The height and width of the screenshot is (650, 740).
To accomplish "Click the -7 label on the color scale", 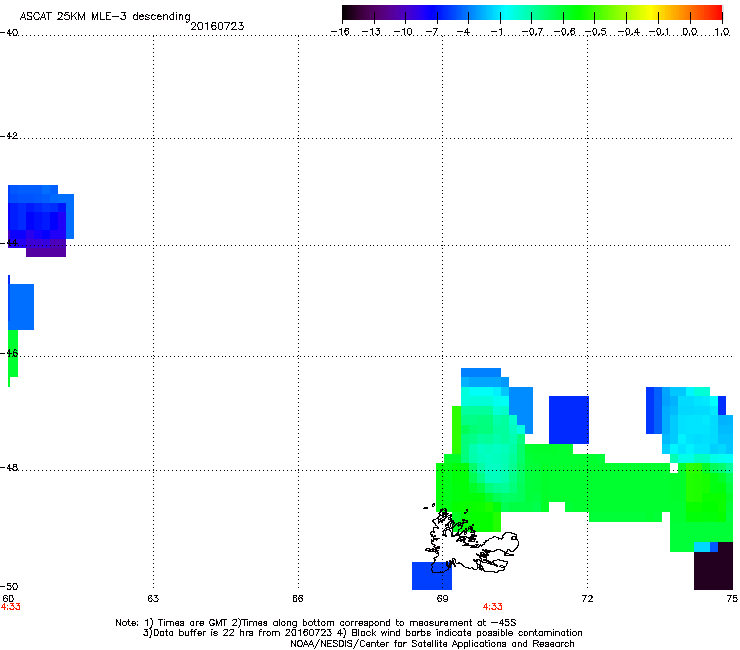I will point(432,32).
